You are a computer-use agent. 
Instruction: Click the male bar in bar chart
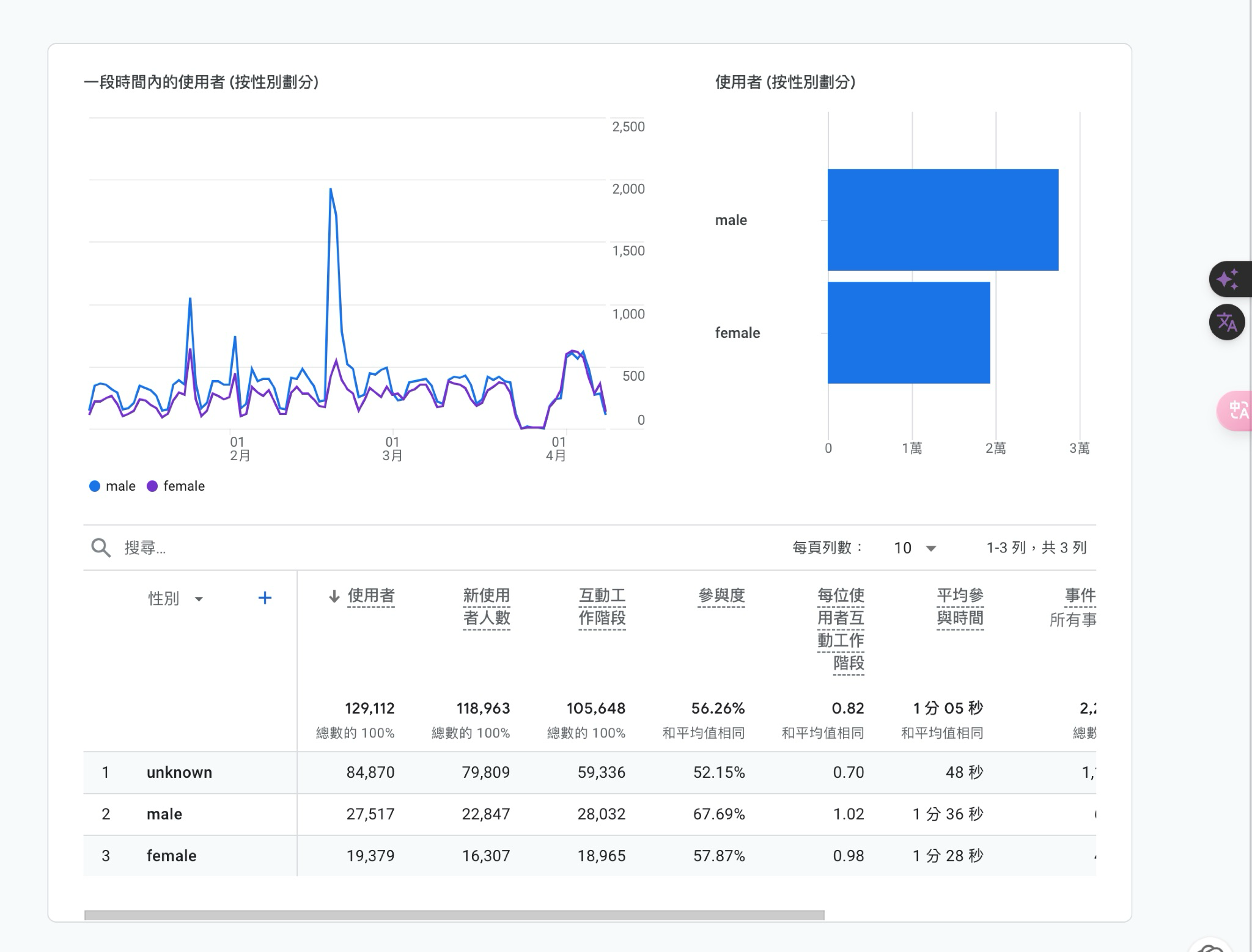click(x=943, y=220)
